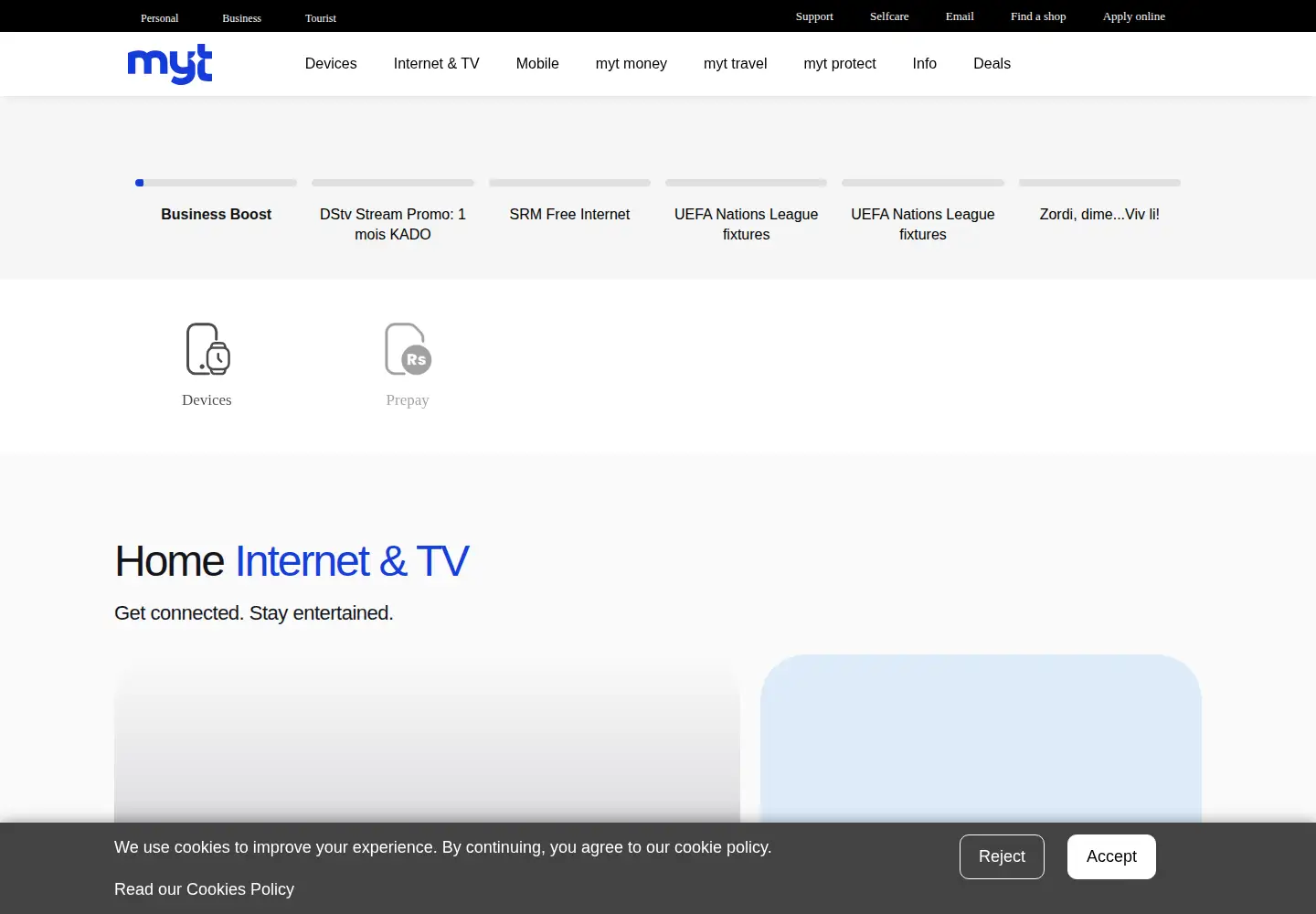This screenshot has width=1316, height=914.
Task: Open the Deals menu
Action: coord(992,64)
